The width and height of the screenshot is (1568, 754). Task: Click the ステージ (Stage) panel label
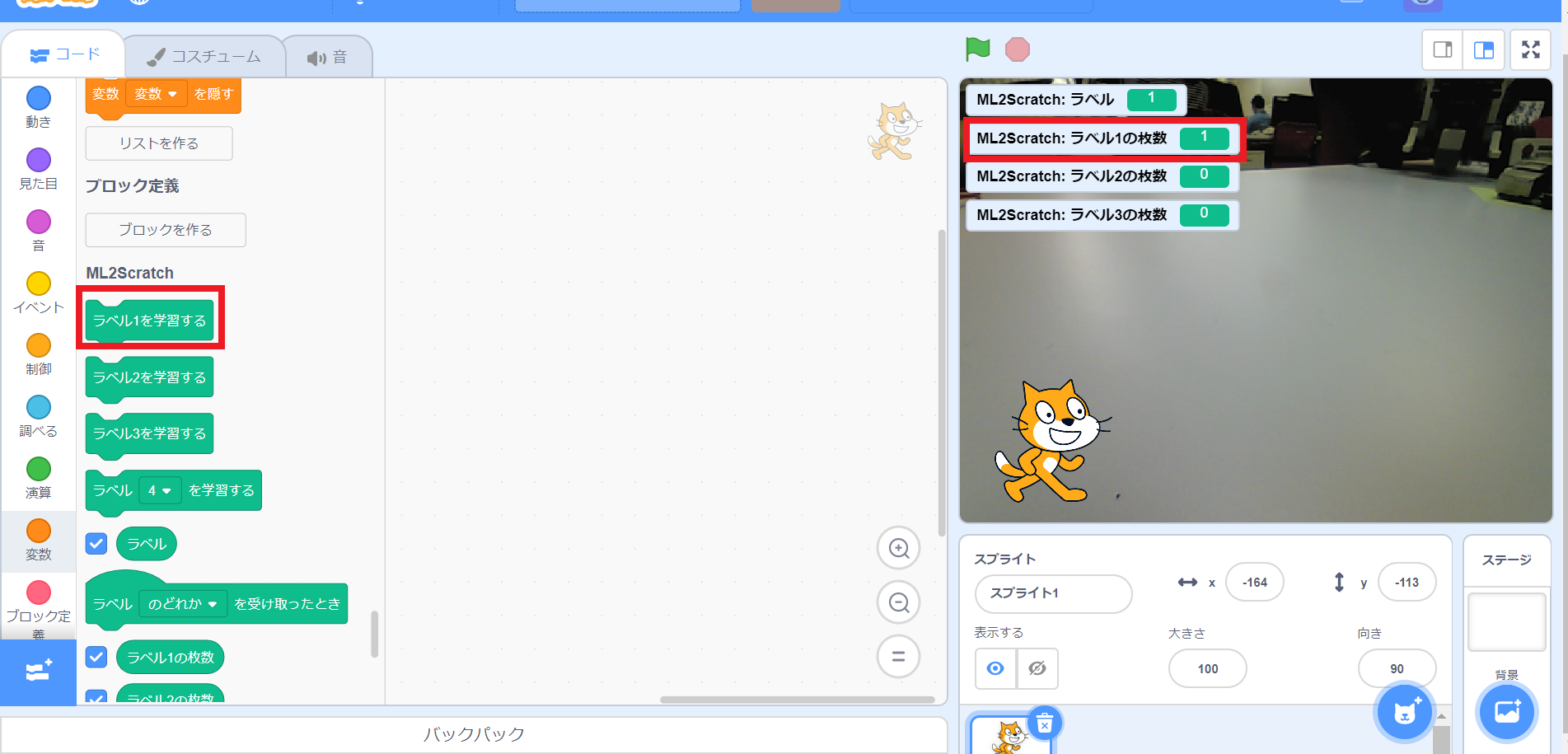click(x=1506, y=560)
